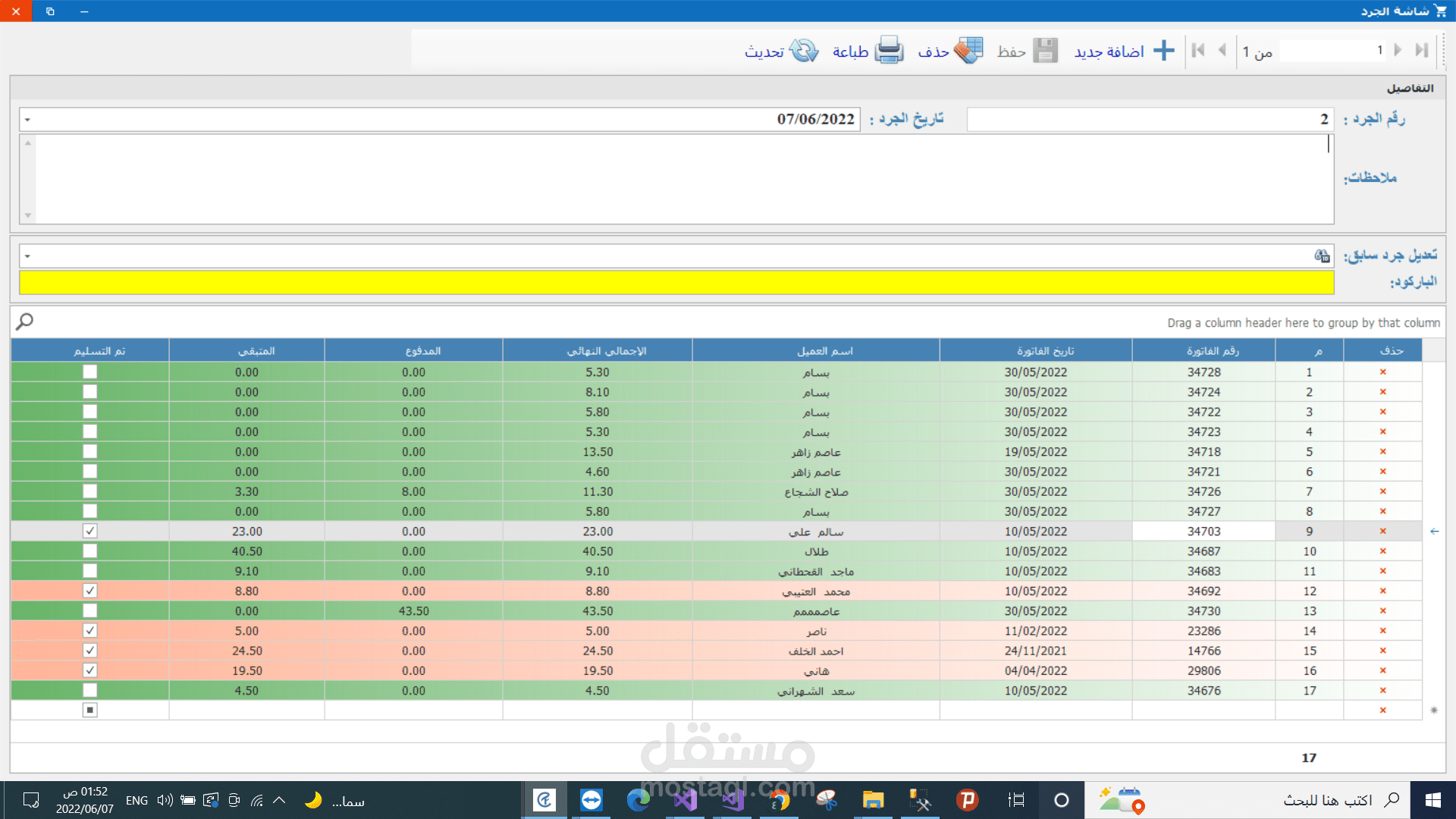Open Microsoft Edge from the taskbar

click(638, 800)
